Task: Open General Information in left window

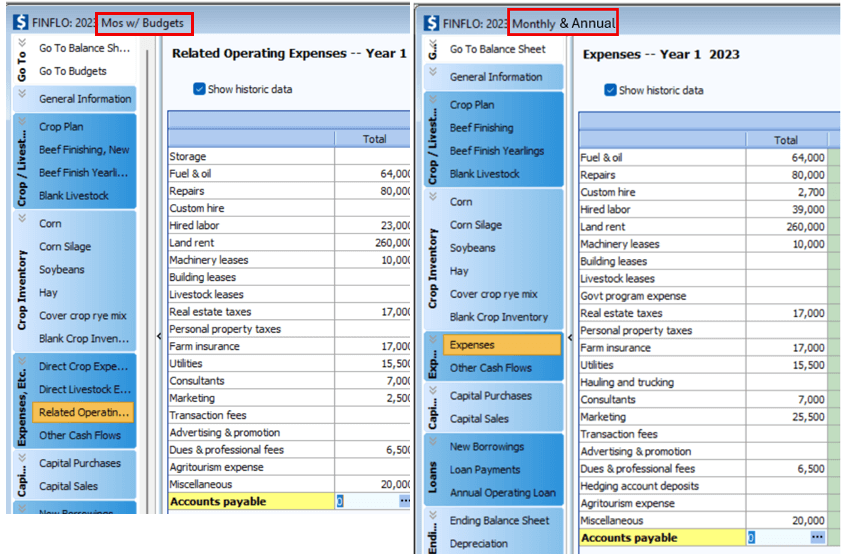Action: [x=85, y=99]
